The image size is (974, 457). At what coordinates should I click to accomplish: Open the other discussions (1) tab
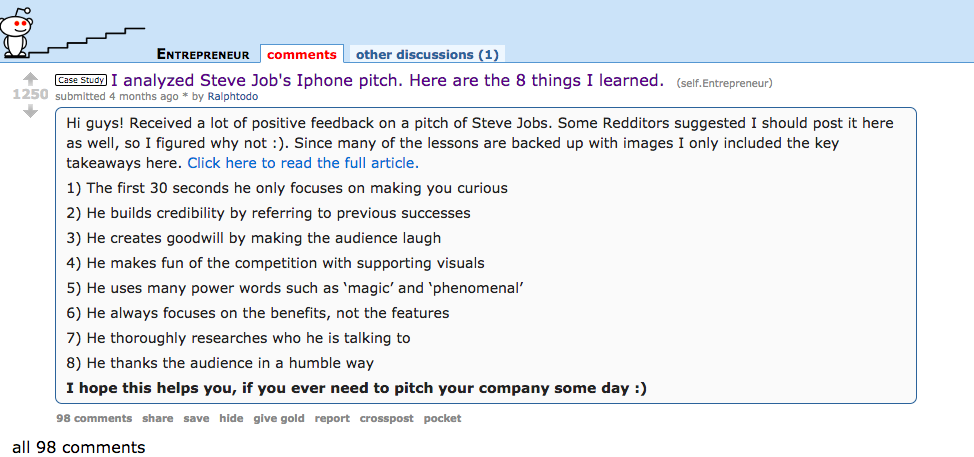tap(427, 54)
